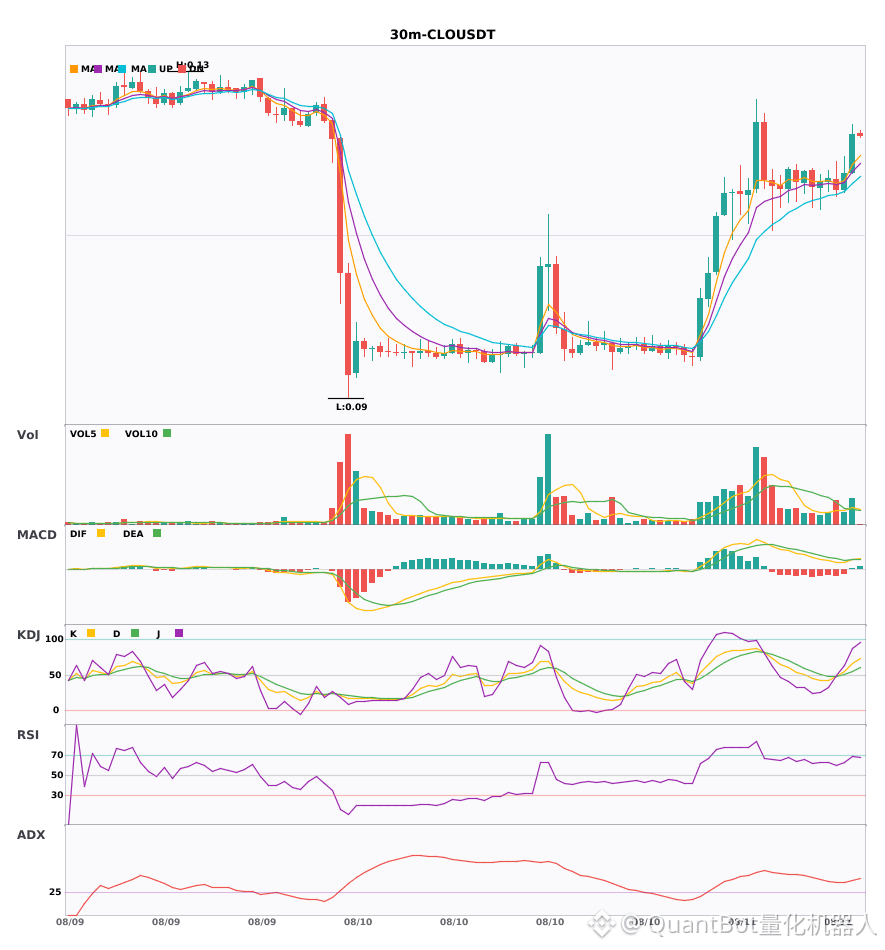Click the VOL10 legend text
This screenshot has width=885, height=950.
click(x=141, y=434)
